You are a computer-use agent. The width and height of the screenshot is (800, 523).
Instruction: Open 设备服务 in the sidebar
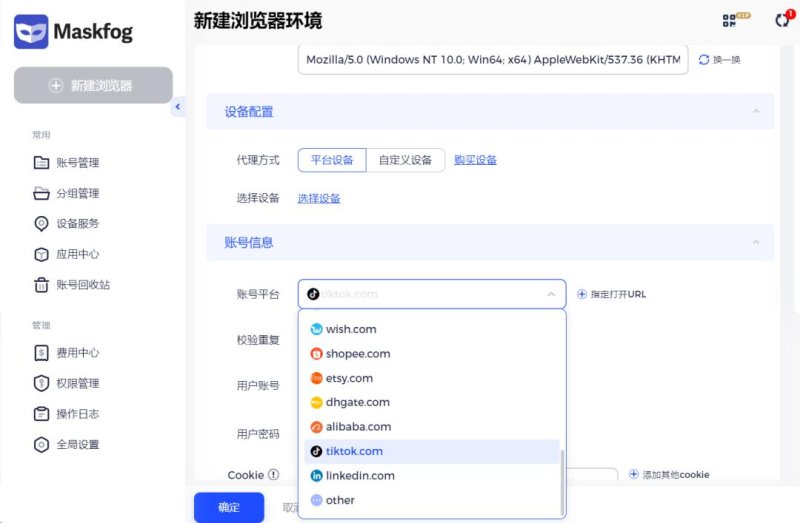tap(78, 223)
